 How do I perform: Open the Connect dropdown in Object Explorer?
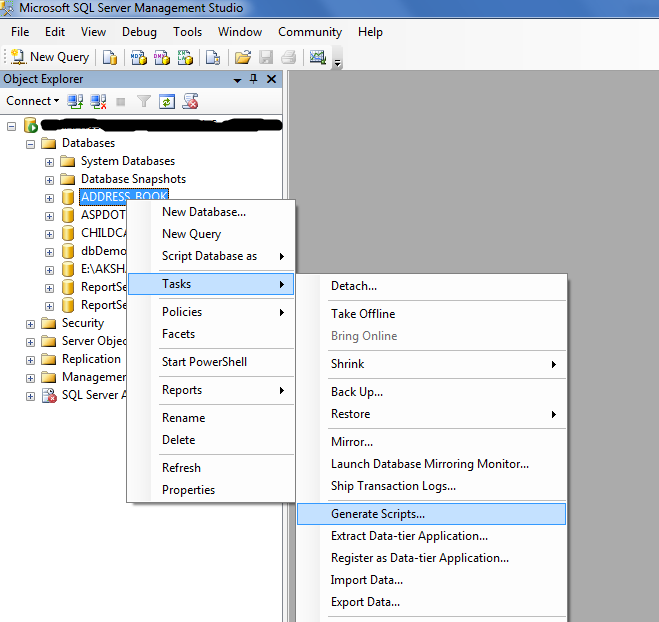pos(32,101)
